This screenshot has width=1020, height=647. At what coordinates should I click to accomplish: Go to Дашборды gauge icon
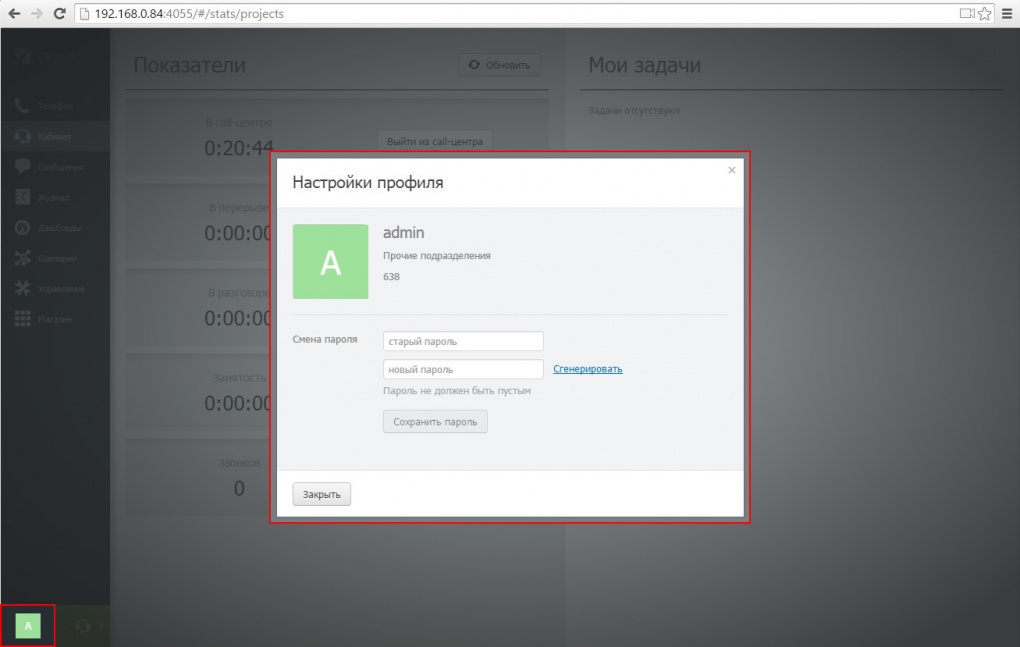pyautogui.click(x=22, y=228)
